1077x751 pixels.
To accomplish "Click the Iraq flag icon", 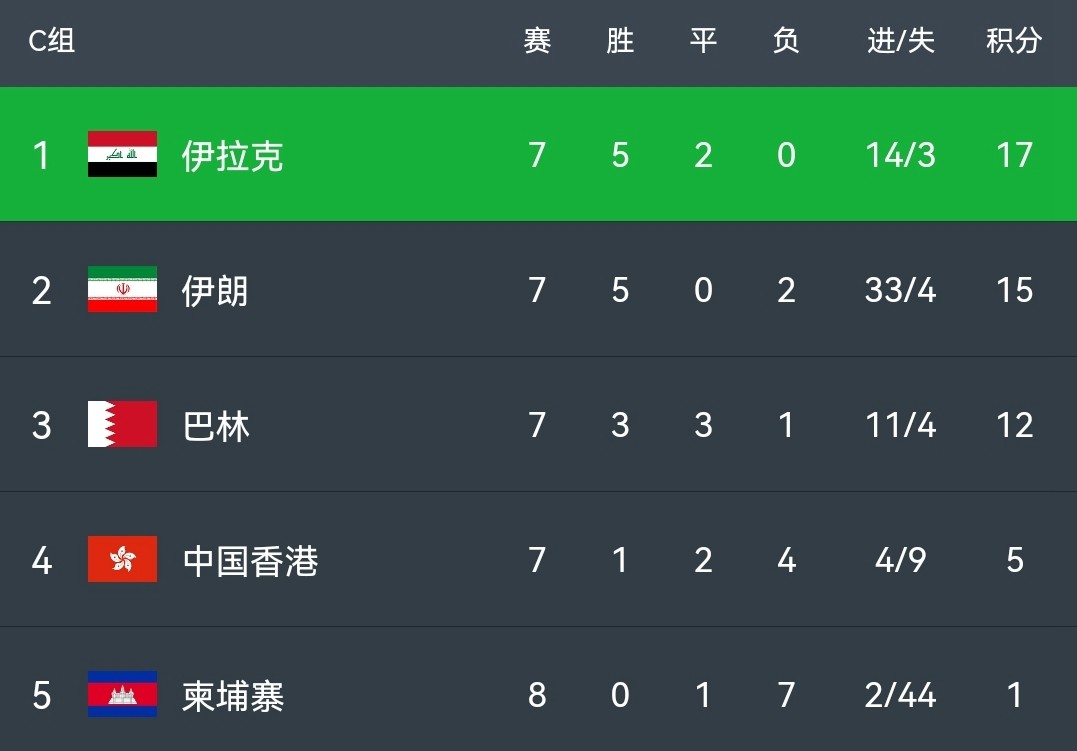I will tap(122, 154).
